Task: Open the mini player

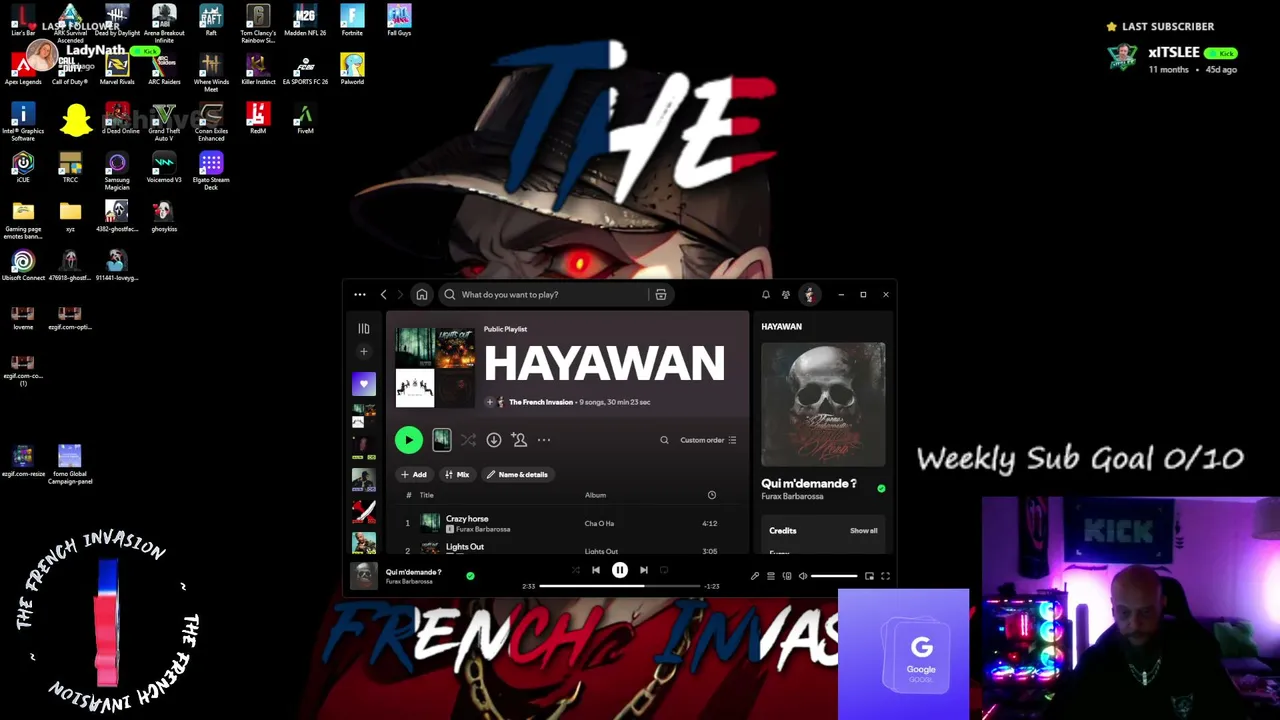Action: tap(869, 576)
